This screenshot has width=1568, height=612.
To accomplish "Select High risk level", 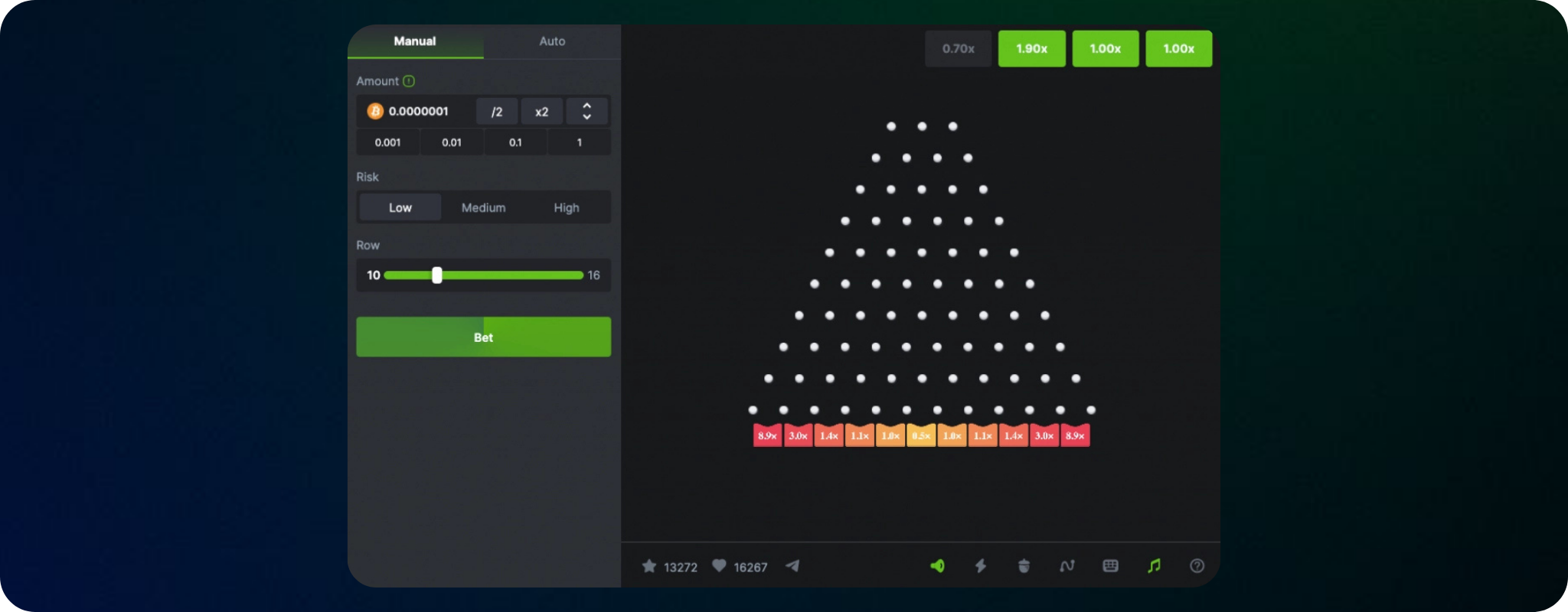I will (x=567, y=207).
